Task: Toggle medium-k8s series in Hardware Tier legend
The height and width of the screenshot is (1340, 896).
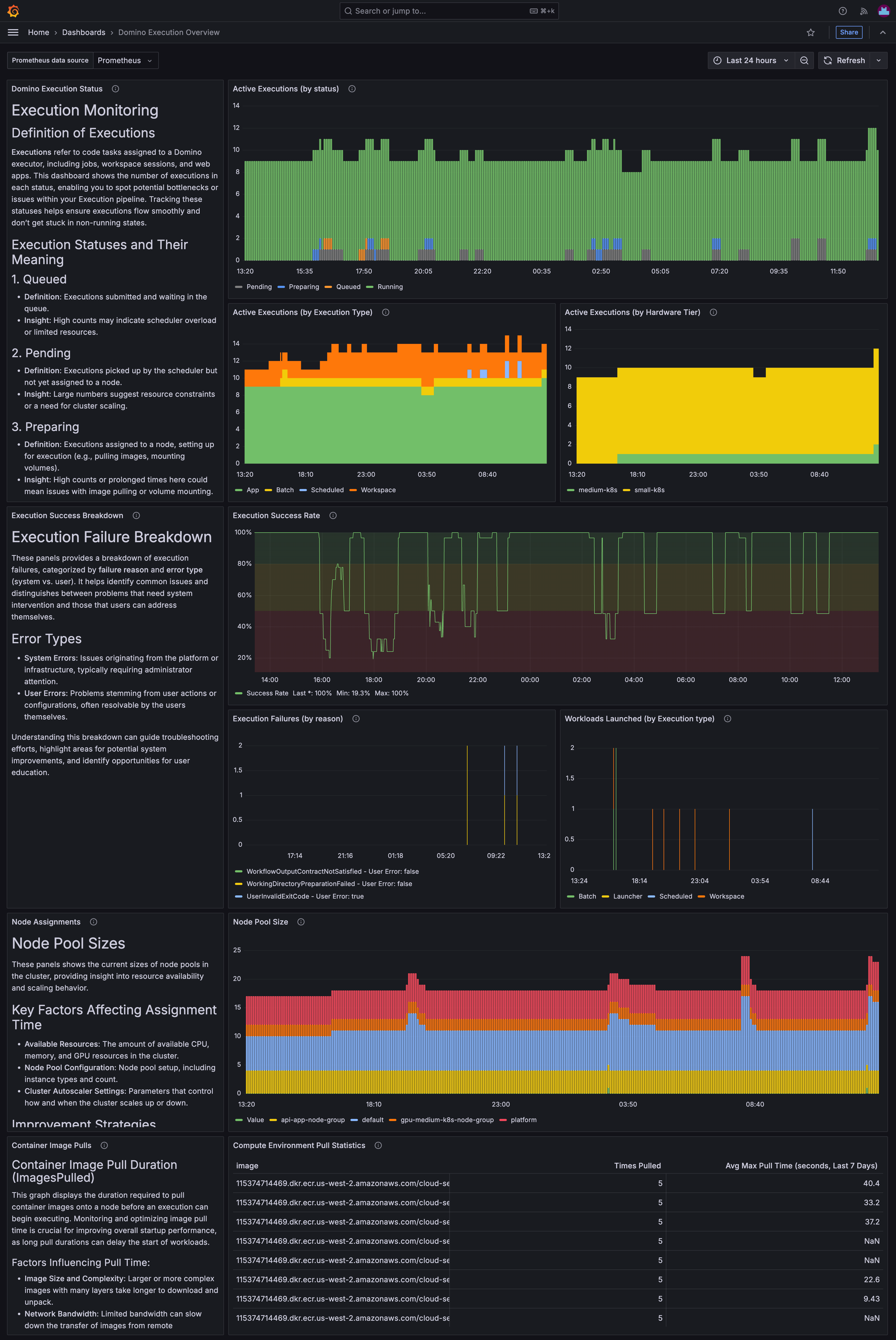Action: tap(598, 490)
